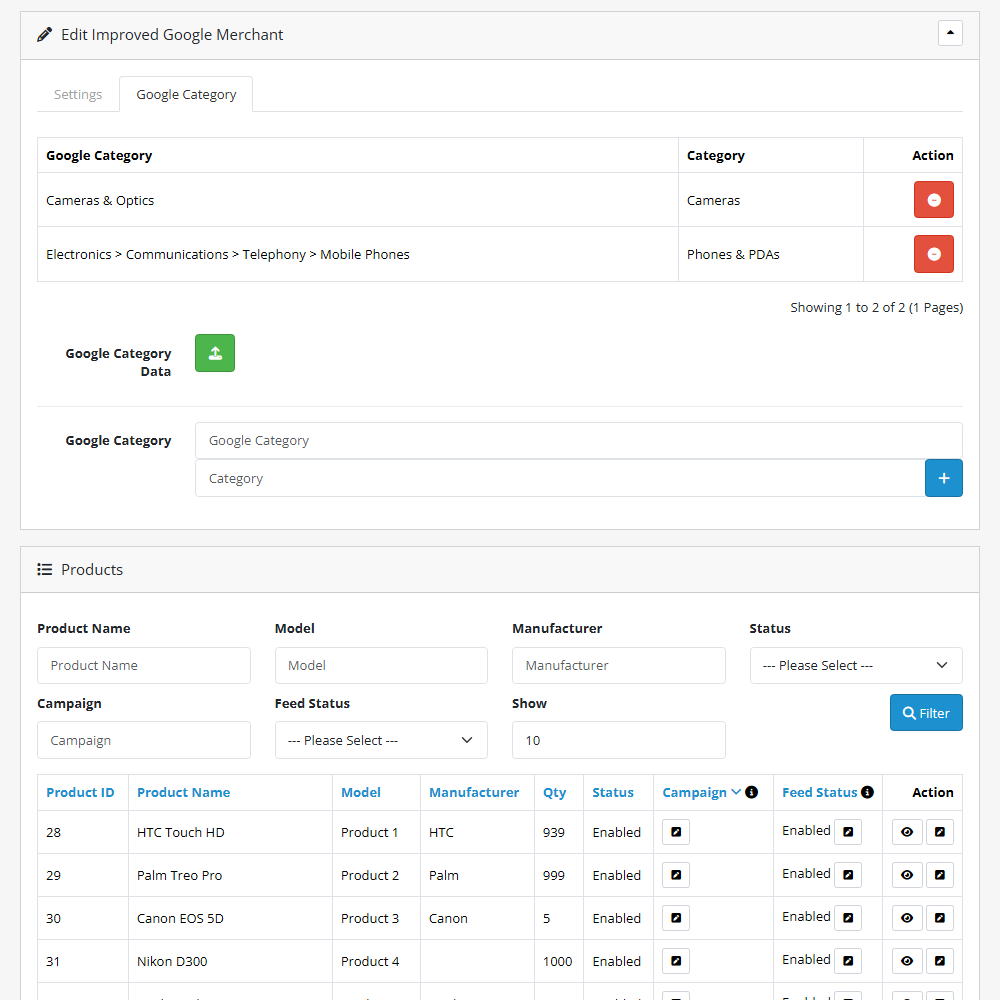Viewport: 1000px width, 1000px height.
Task: Open the Campaign column info tooltip
Action: click(x=750, y=792)
